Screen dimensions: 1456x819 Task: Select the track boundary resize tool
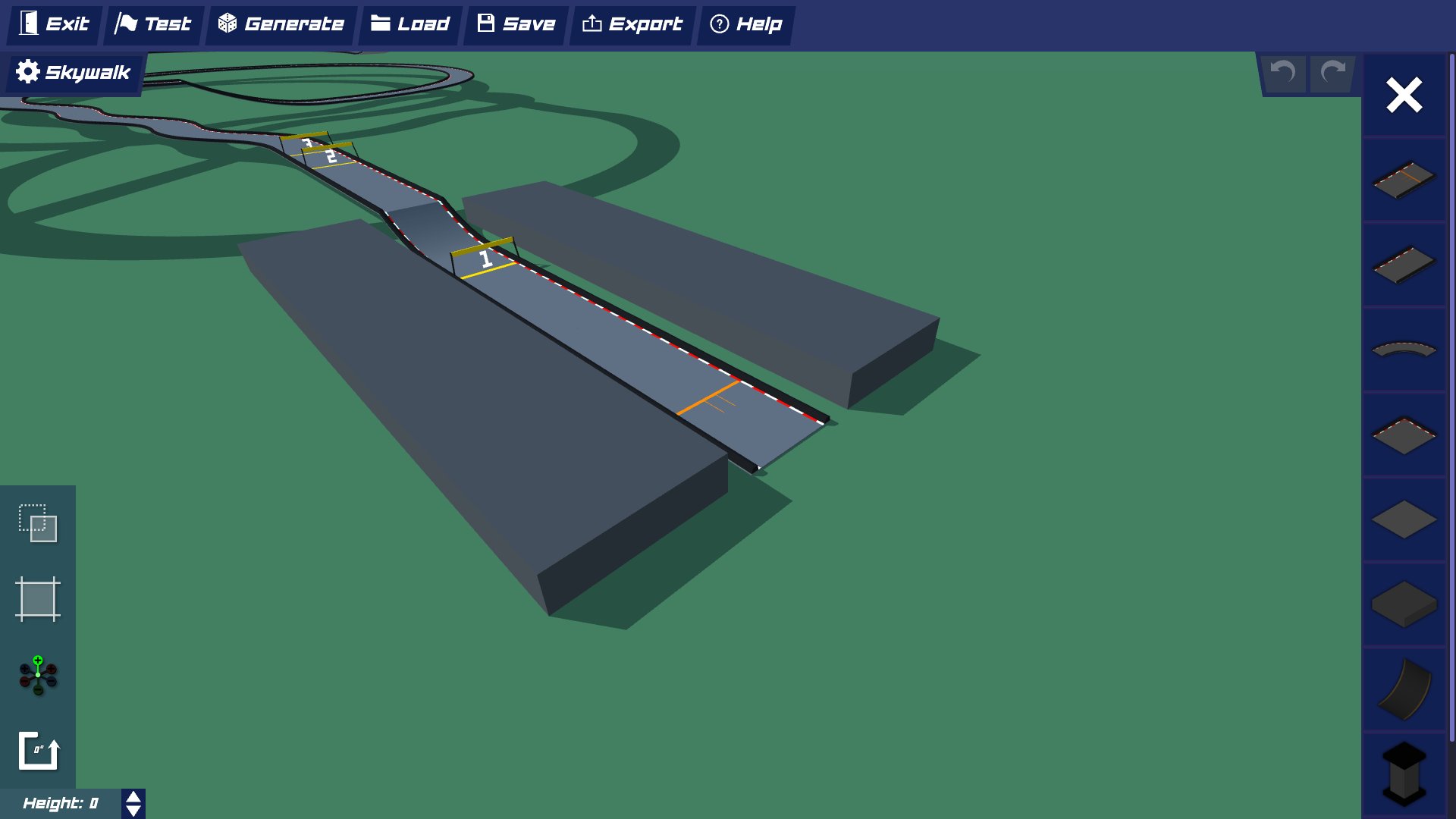37,599
